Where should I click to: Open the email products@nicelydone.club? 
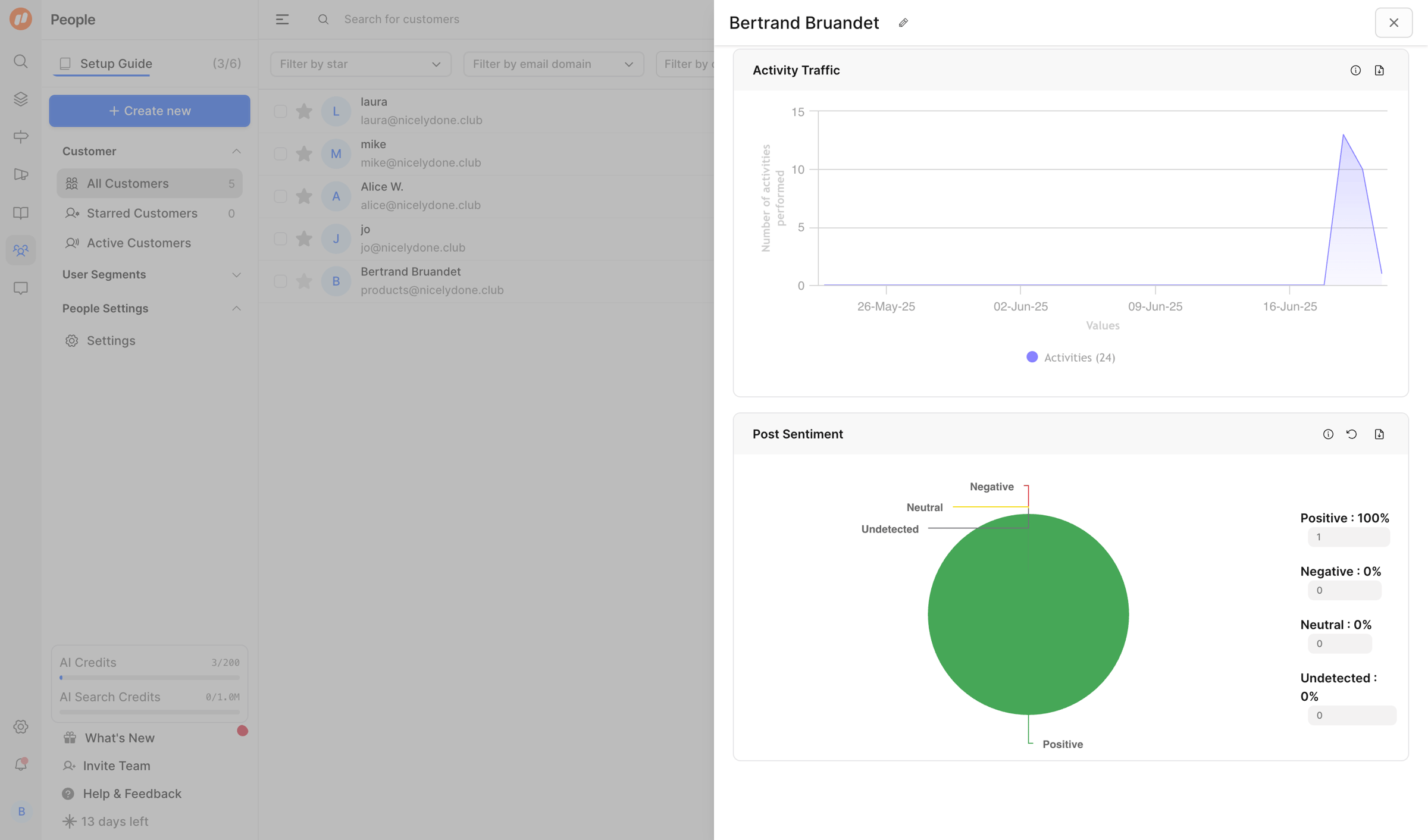432,290
